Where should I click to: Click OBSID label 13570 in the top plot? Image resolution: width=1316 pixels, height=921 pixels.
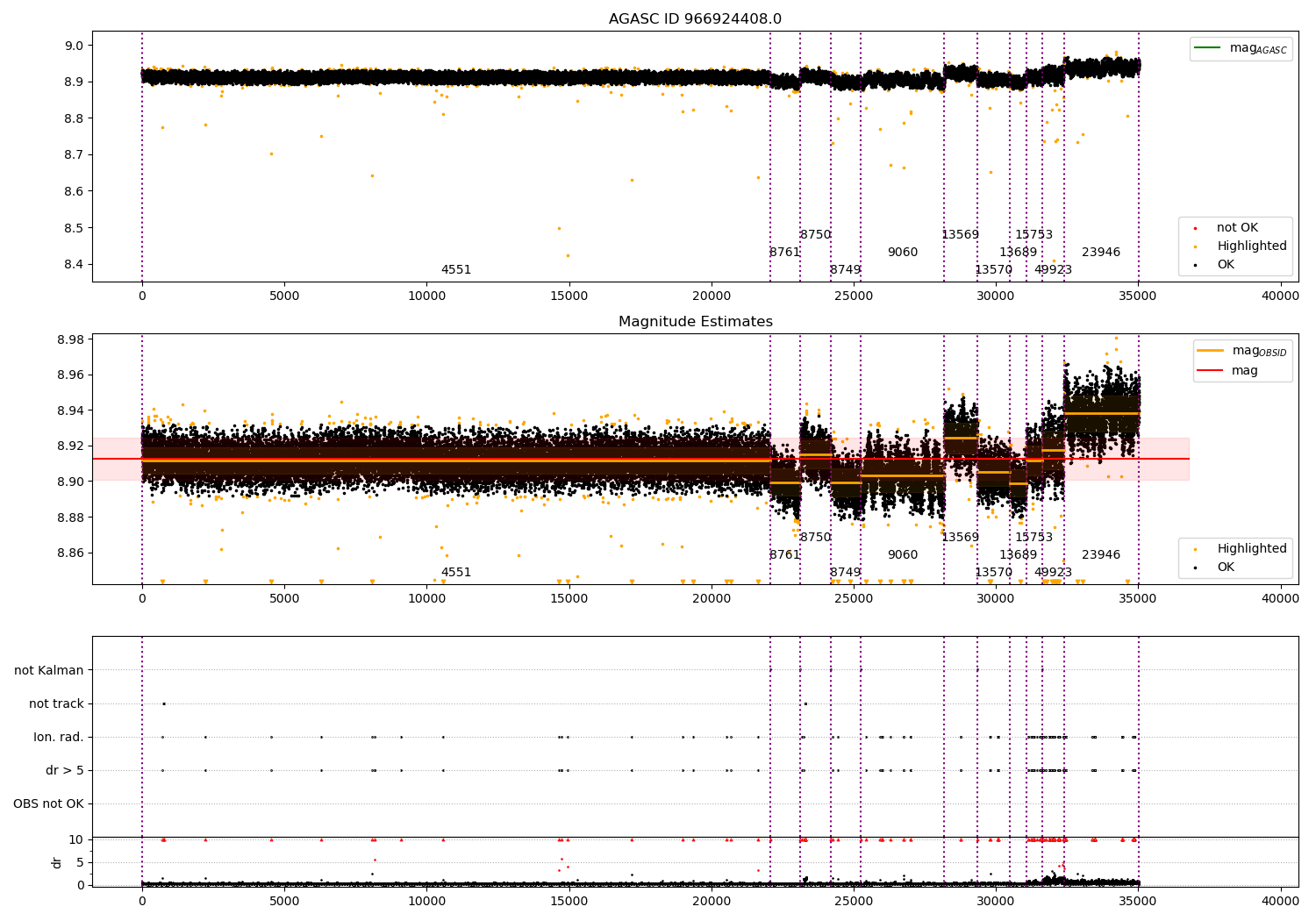(x=993, y=270)
